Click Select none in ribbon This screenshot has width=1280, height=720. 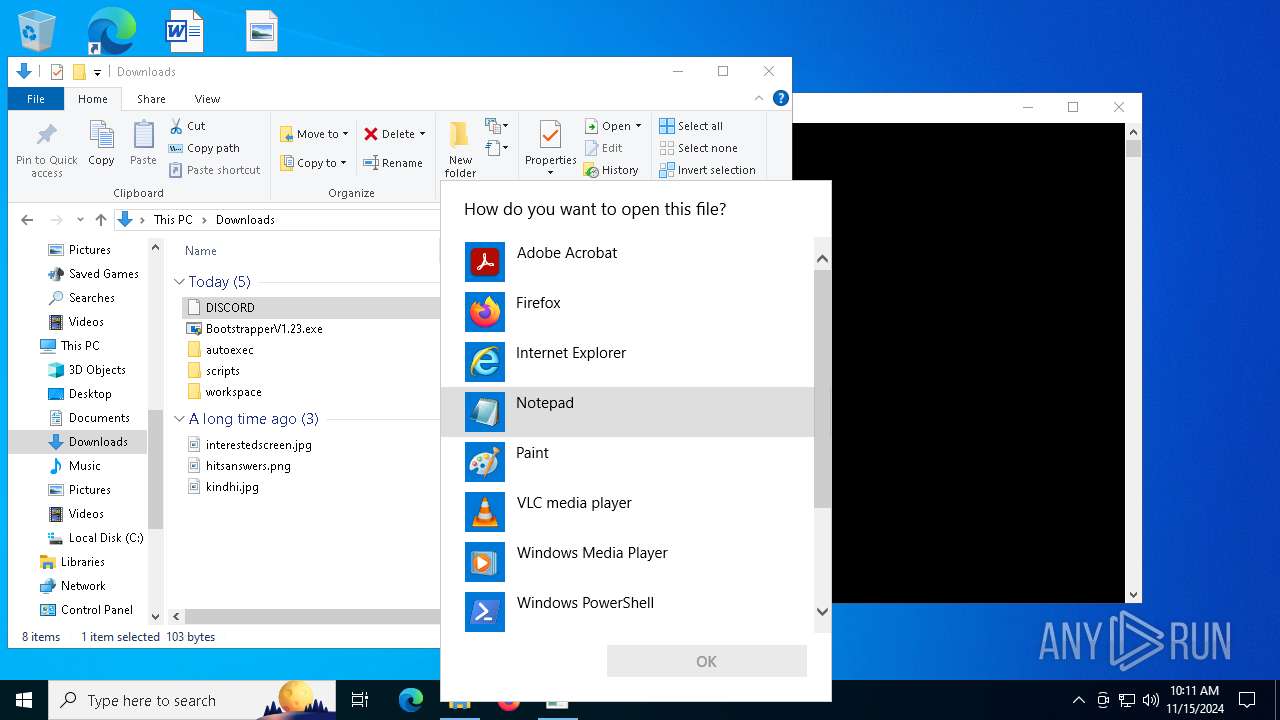pyautogui.click(x=698, y=148)
